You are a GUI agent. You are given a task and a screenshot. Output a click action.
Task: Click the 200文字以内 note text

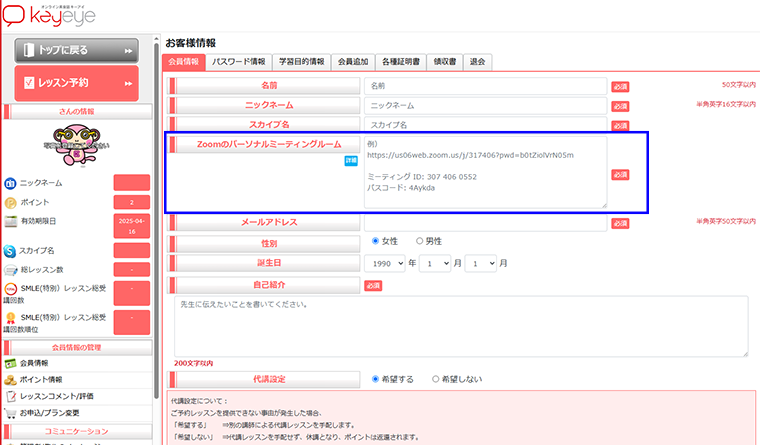coord(193,364)
